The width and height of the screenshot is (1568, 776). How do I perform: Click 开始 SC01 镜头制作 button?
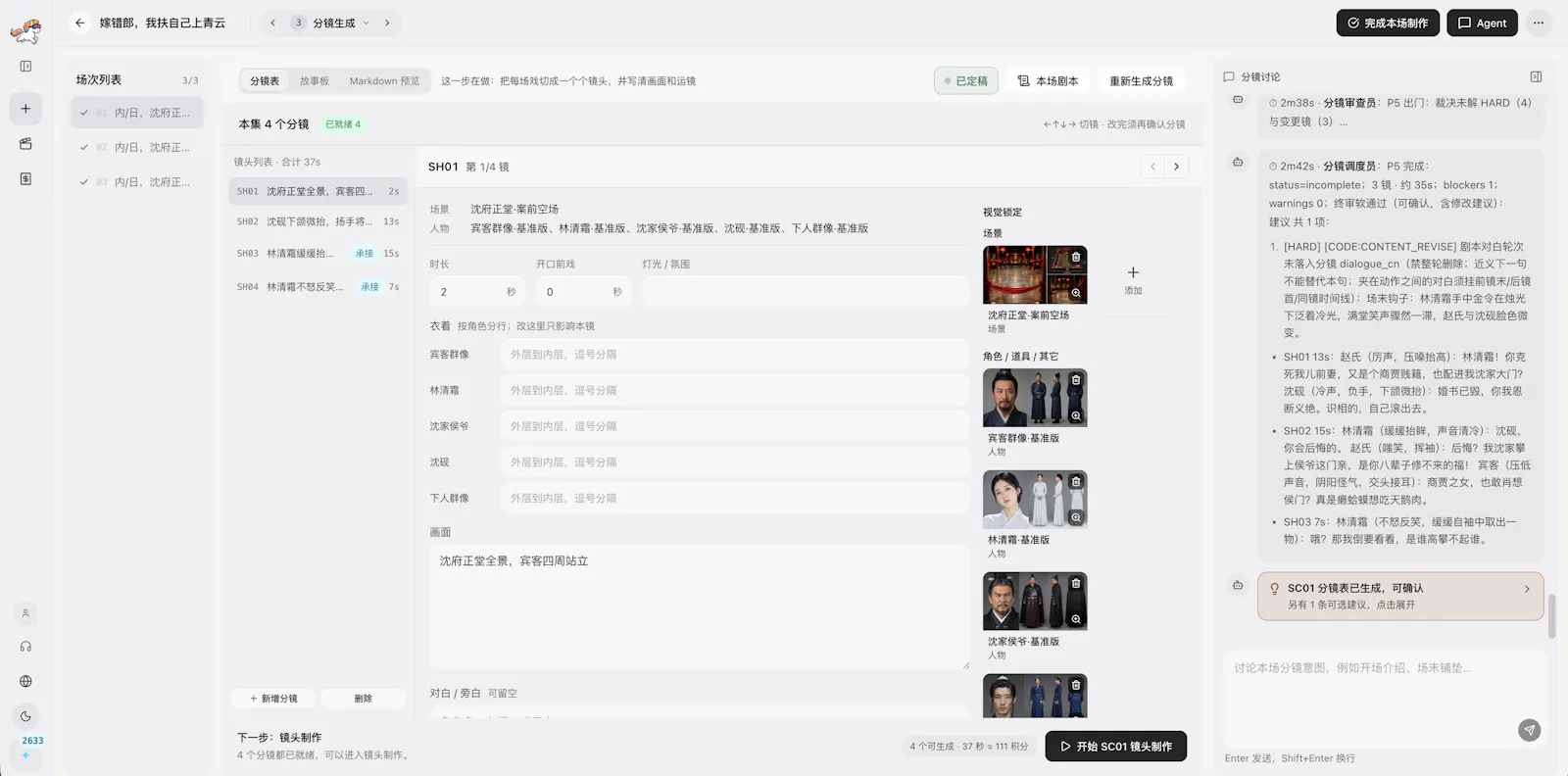click(1116, 747)
